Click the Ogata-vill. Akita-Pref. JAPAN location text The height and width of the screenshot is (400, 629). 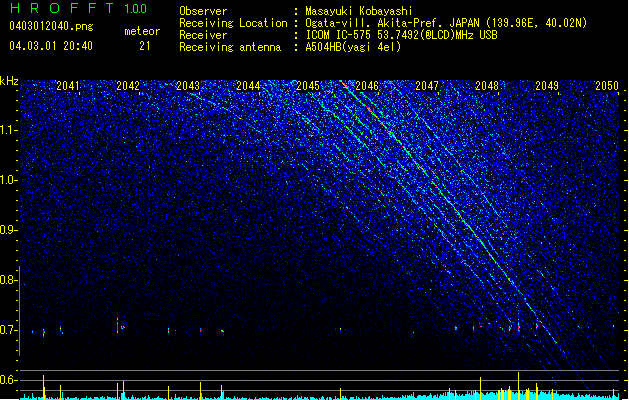pyautogui.click(x=446, y=23)
